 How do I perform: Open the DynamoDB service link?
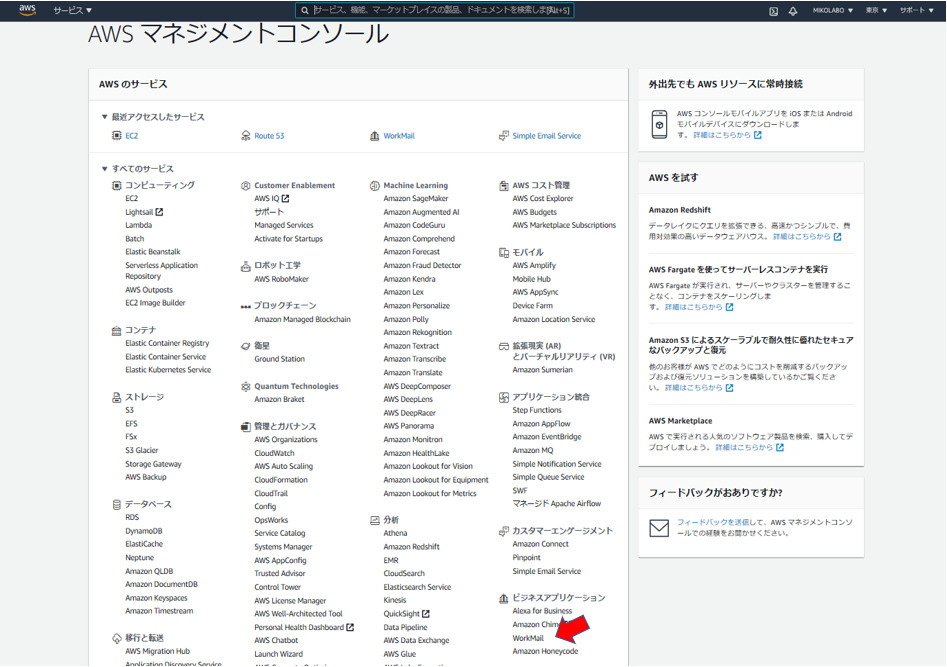click(144, 531)
